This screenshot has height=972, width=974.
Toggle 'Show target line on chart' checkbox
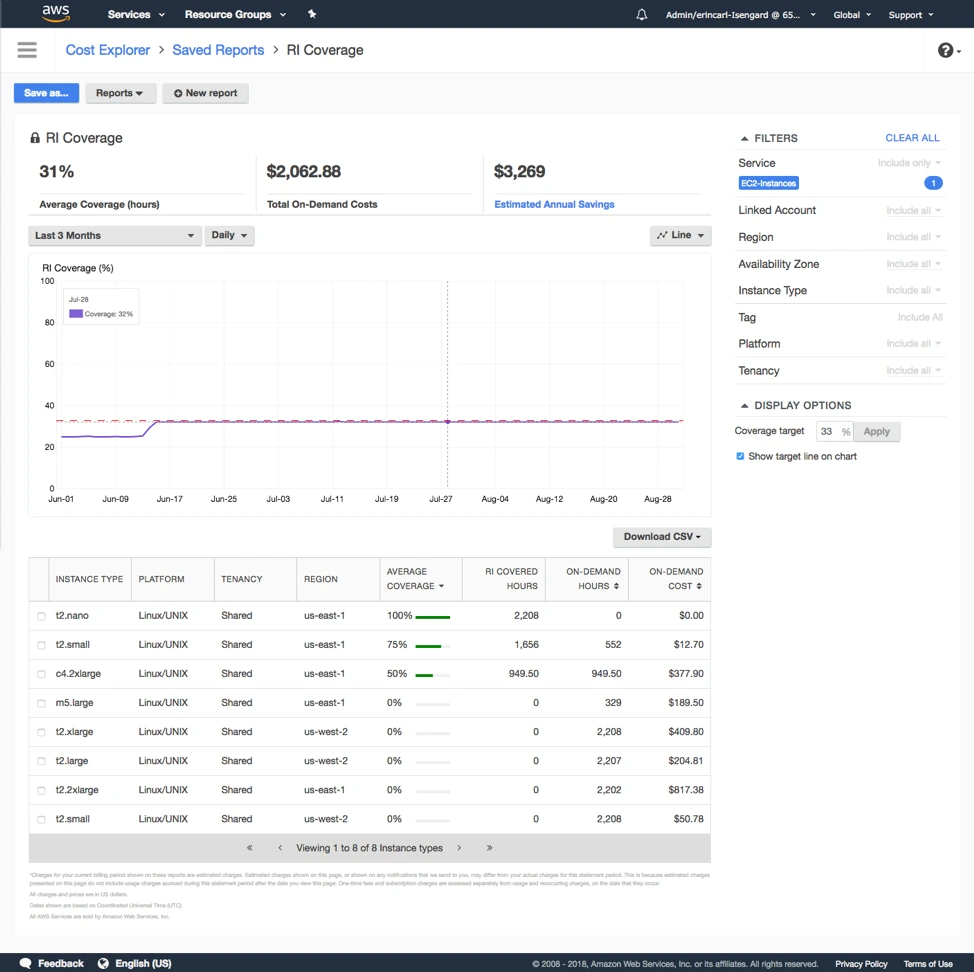click(x=740, y=456)
